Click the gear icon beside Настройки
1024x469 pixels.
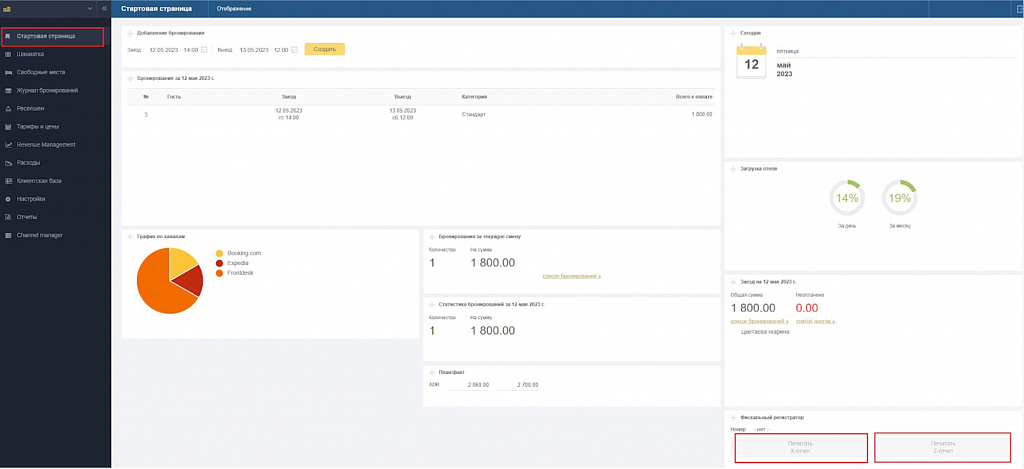(8, 199)
